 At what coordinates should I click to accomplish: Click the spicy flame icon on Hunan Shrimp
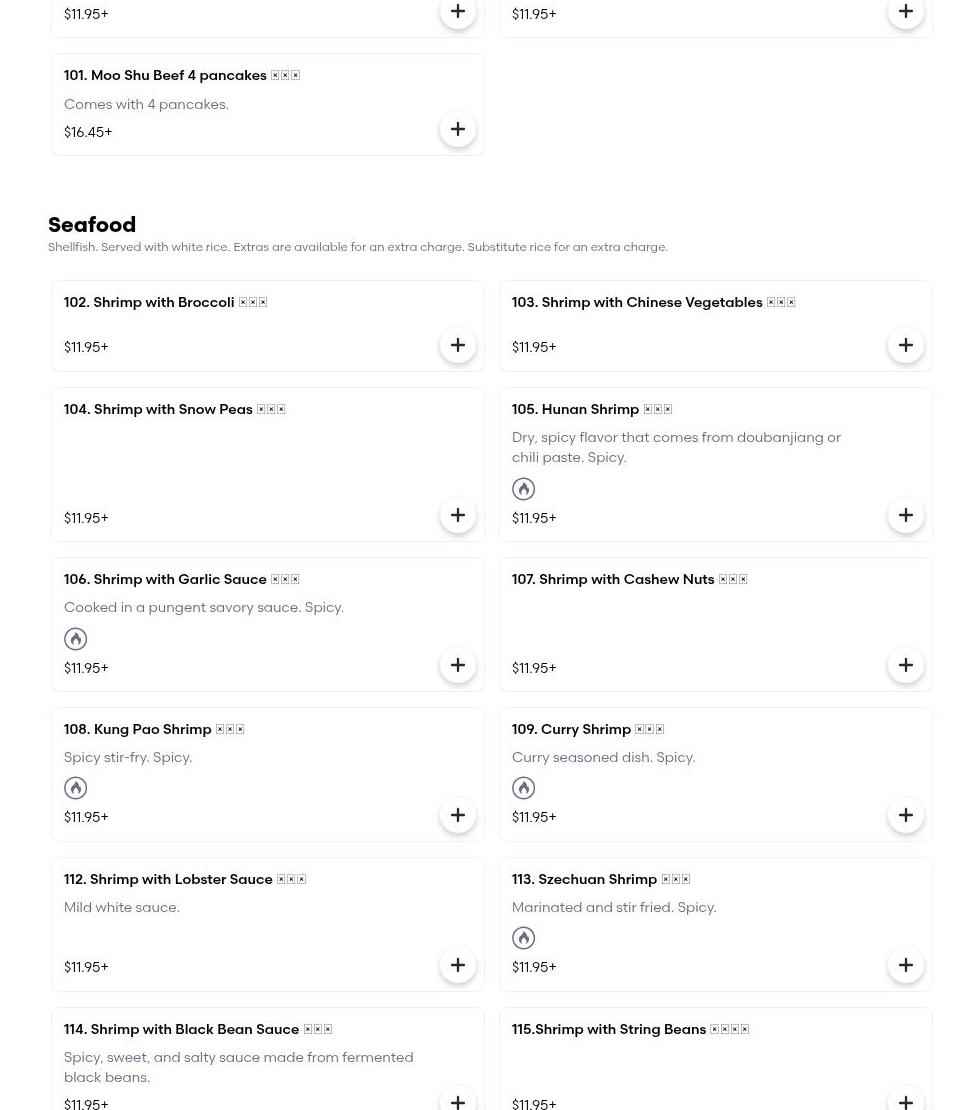(x=524, y=489)
